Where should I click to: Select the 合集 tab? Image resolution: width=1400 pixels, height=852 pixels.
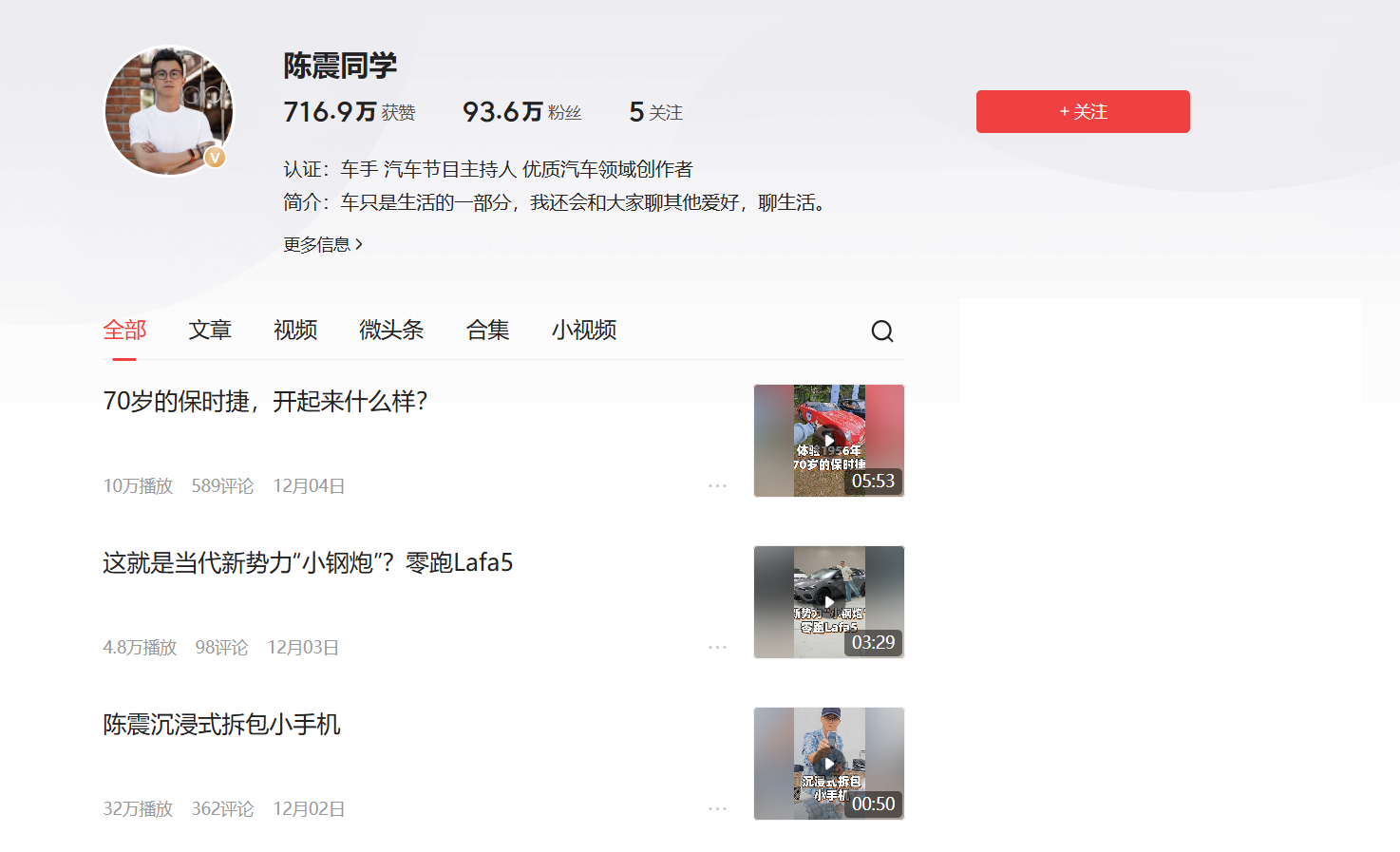pyautogui.click(x=488, y=331)
